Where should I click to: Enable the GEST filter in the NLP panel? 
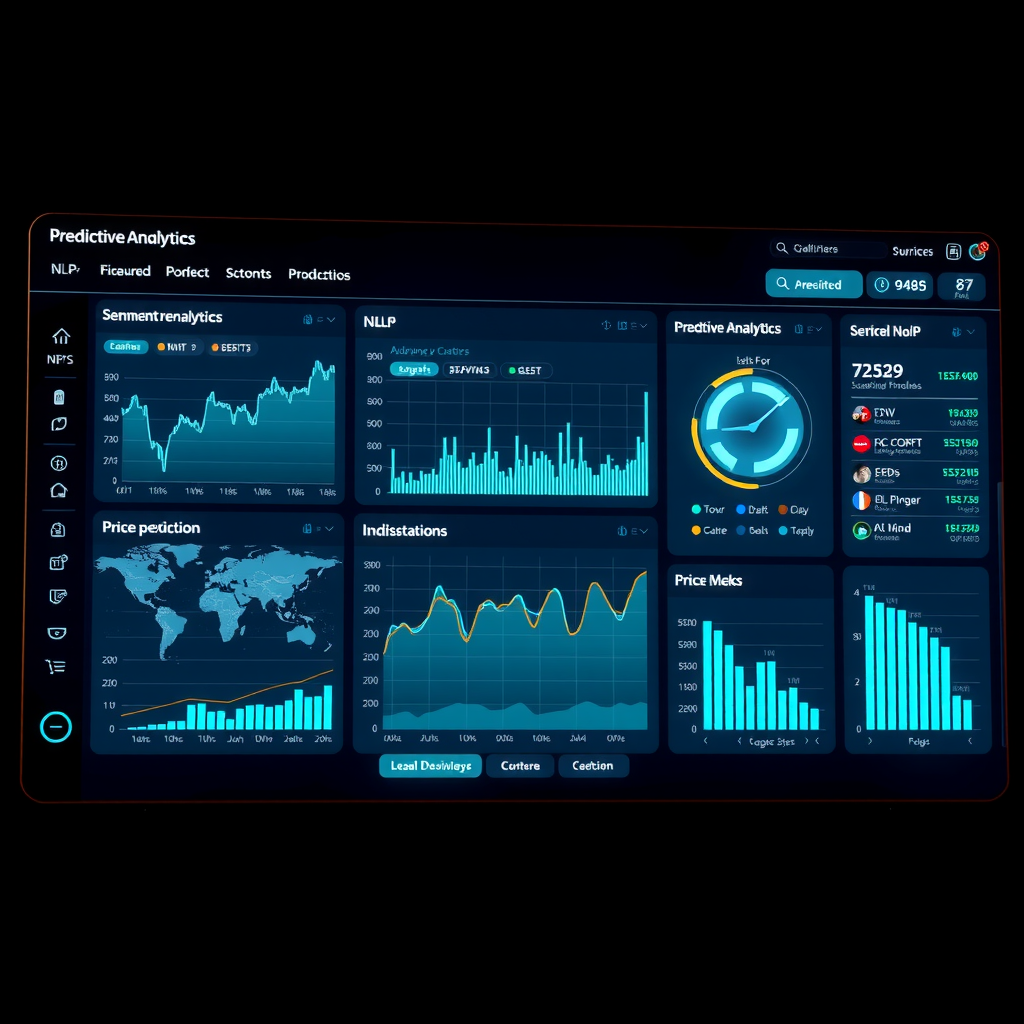pyautogui.click(x=527, y=370)
